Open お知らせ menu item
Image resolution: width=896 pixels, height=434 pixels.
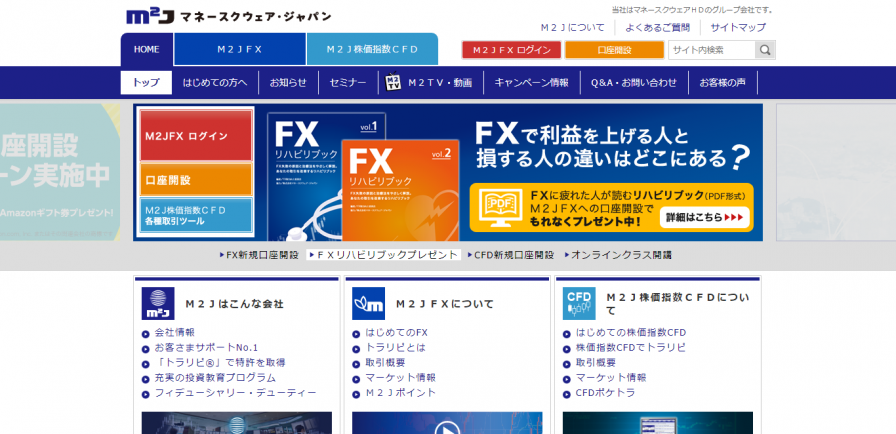tap(289, 83)
